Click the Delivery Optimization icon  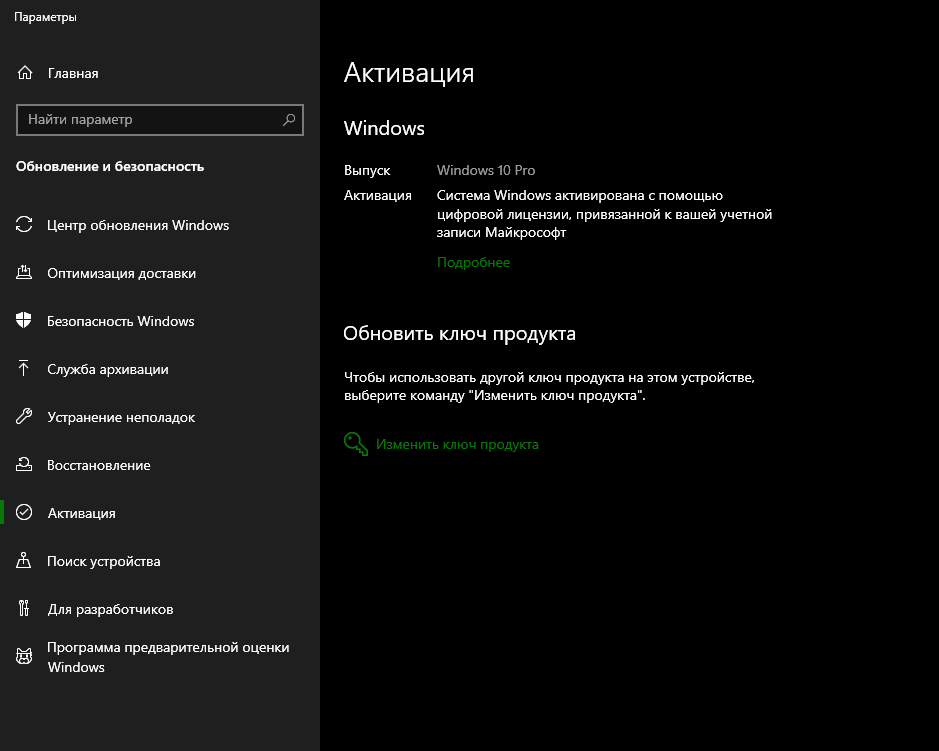pyautogui.click(x=24, y=272)
